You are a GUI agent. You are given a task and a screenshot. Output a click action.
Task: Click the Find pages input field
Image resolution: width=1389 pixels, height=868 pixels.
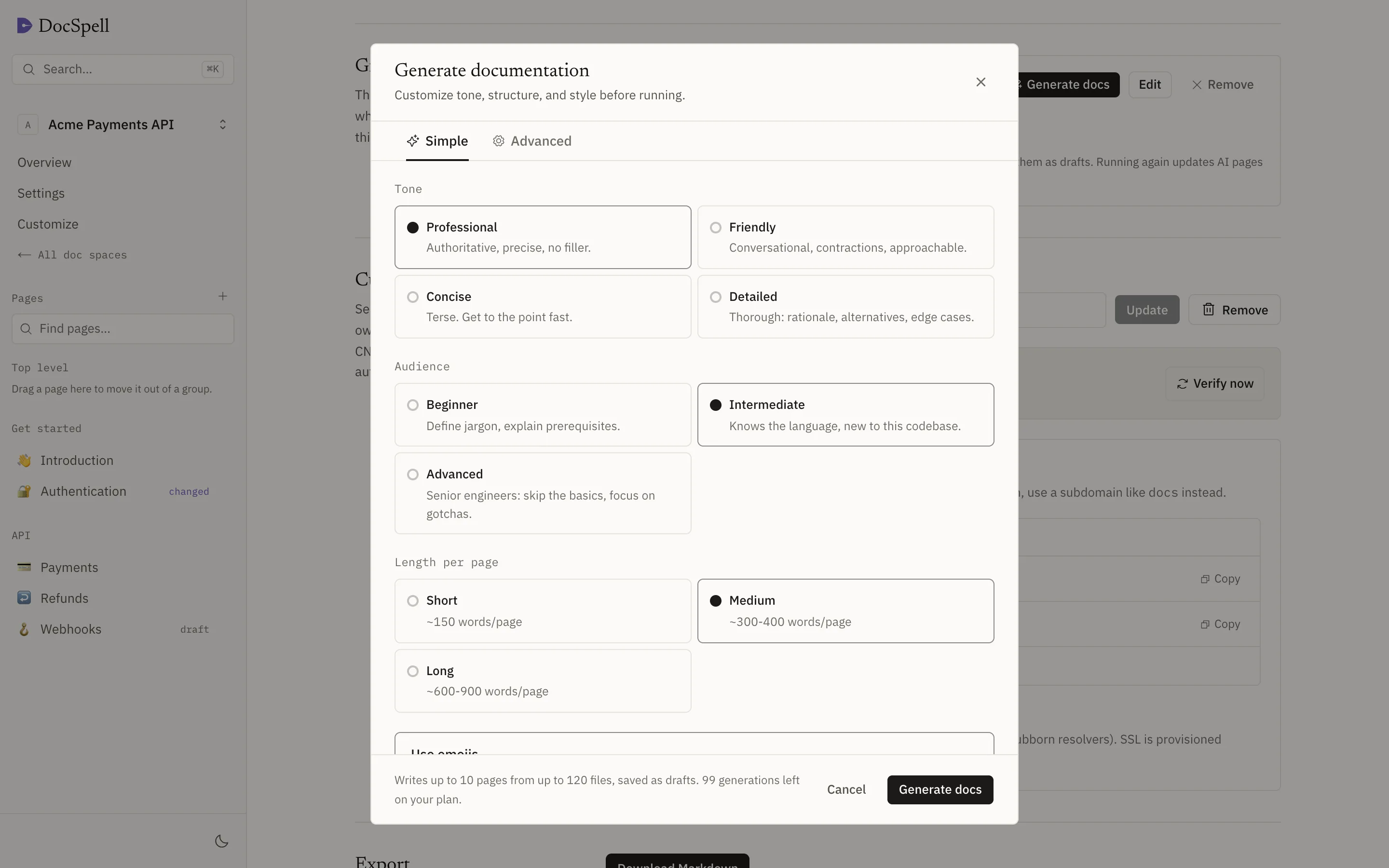point(123,329)
